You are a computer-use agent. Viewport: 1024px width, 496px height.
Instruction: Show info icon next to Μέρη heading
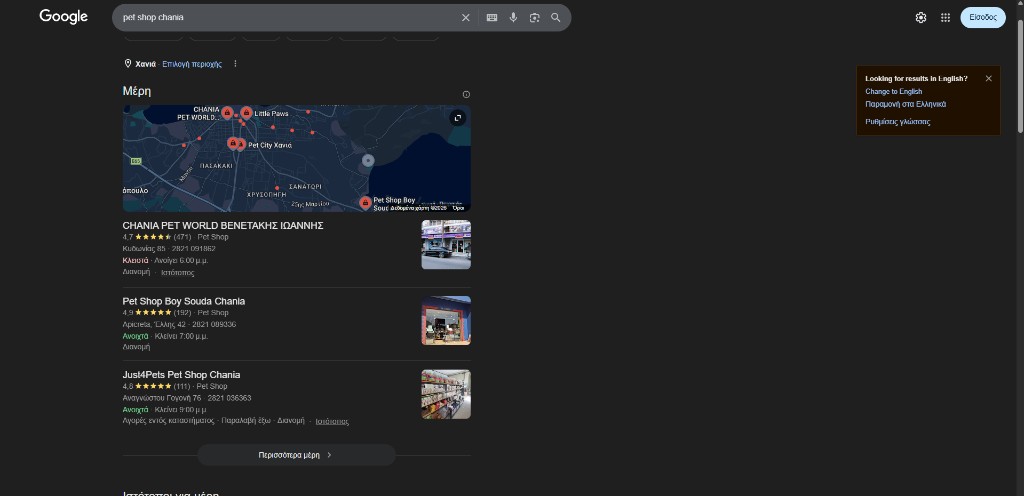pos(466,95)
